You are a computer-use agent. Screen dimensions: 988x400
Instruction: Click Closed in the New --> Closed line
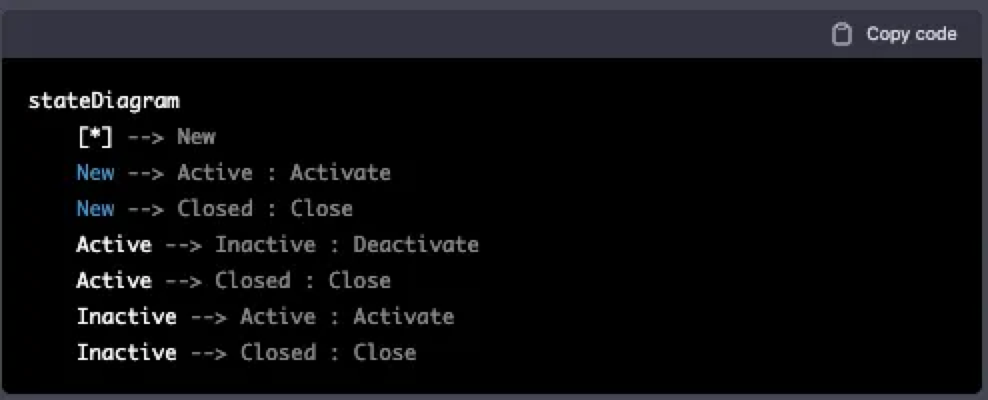point(215,209)
